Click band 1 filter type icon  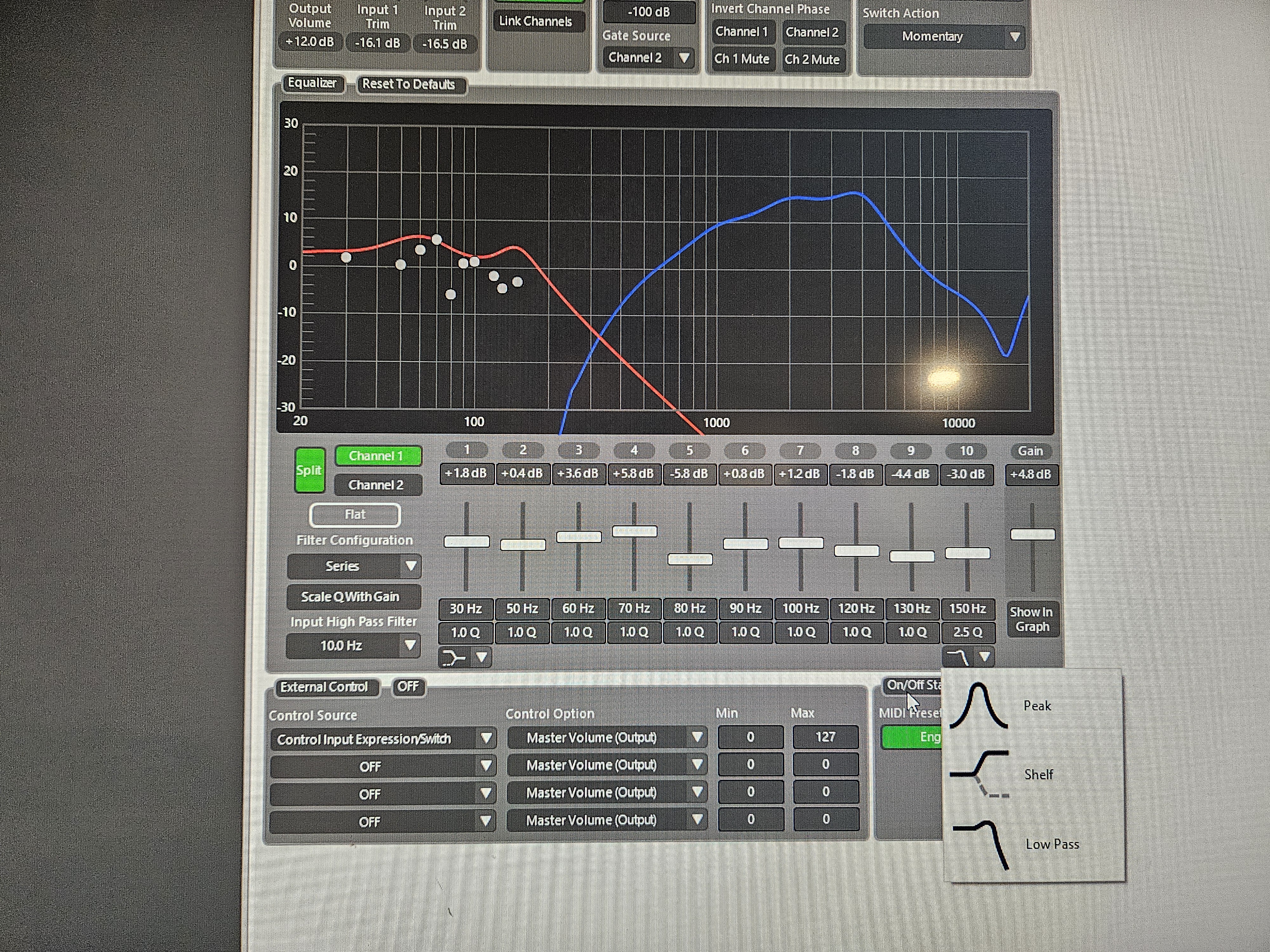[x=454, y=658]
